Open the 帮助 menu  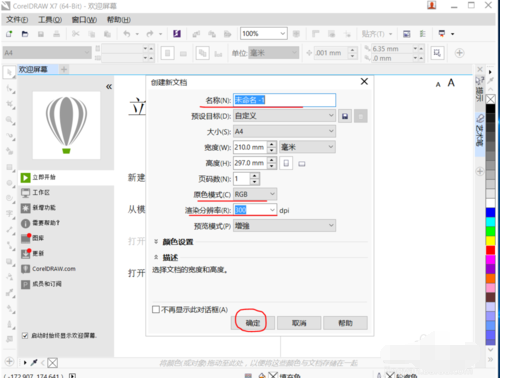(x=119, y=20)
